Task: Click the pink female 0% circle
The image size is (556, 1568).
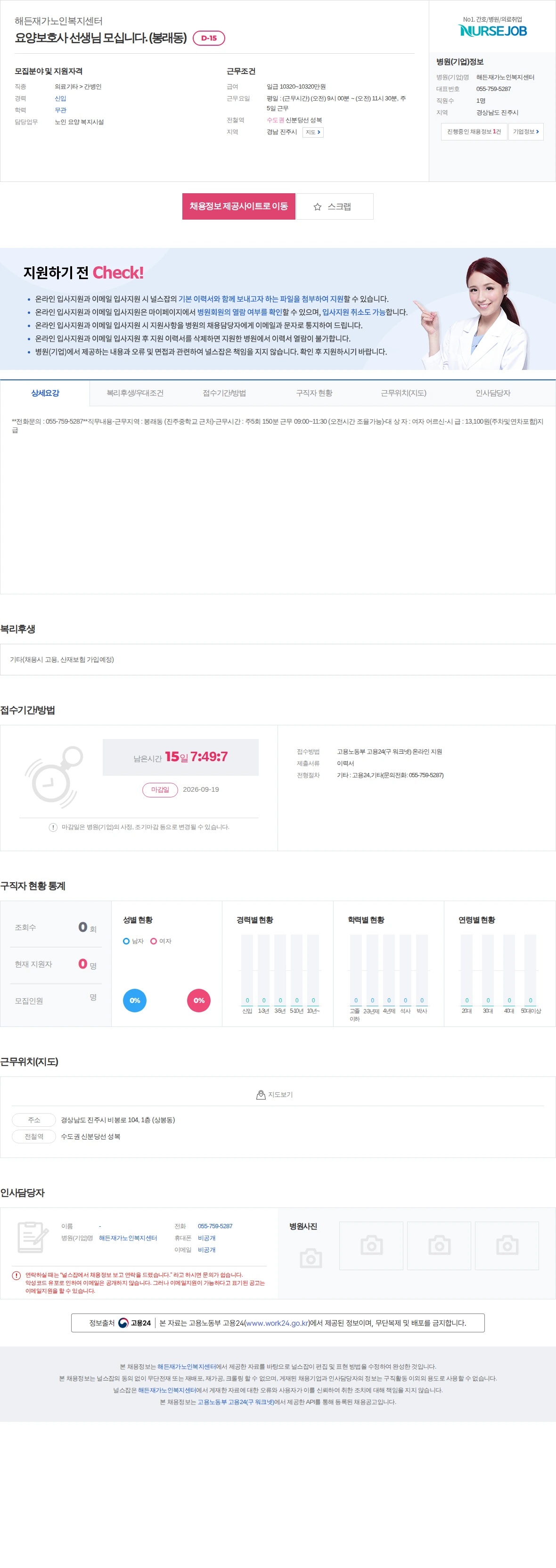Action: click(x=199, y=1000)
